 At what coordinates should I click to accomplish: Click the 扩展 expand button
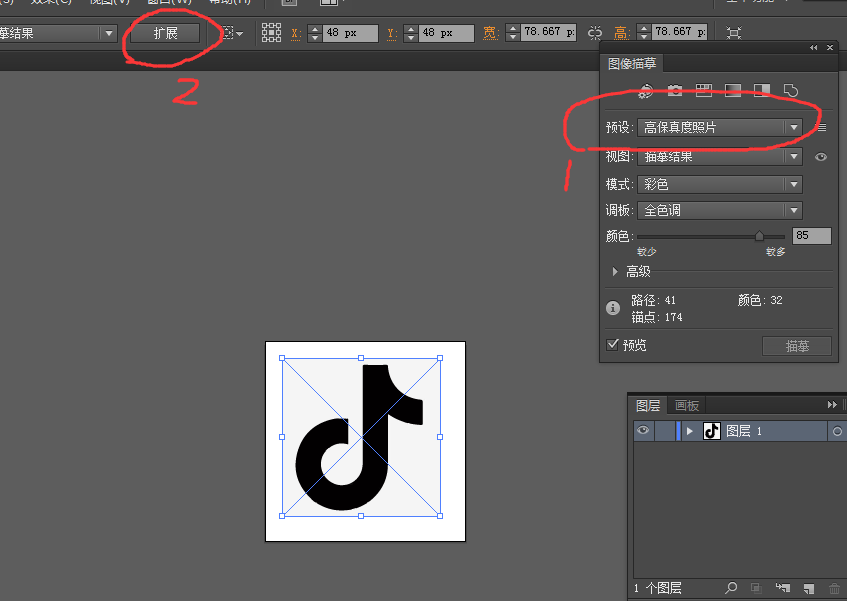pos(165,33)
